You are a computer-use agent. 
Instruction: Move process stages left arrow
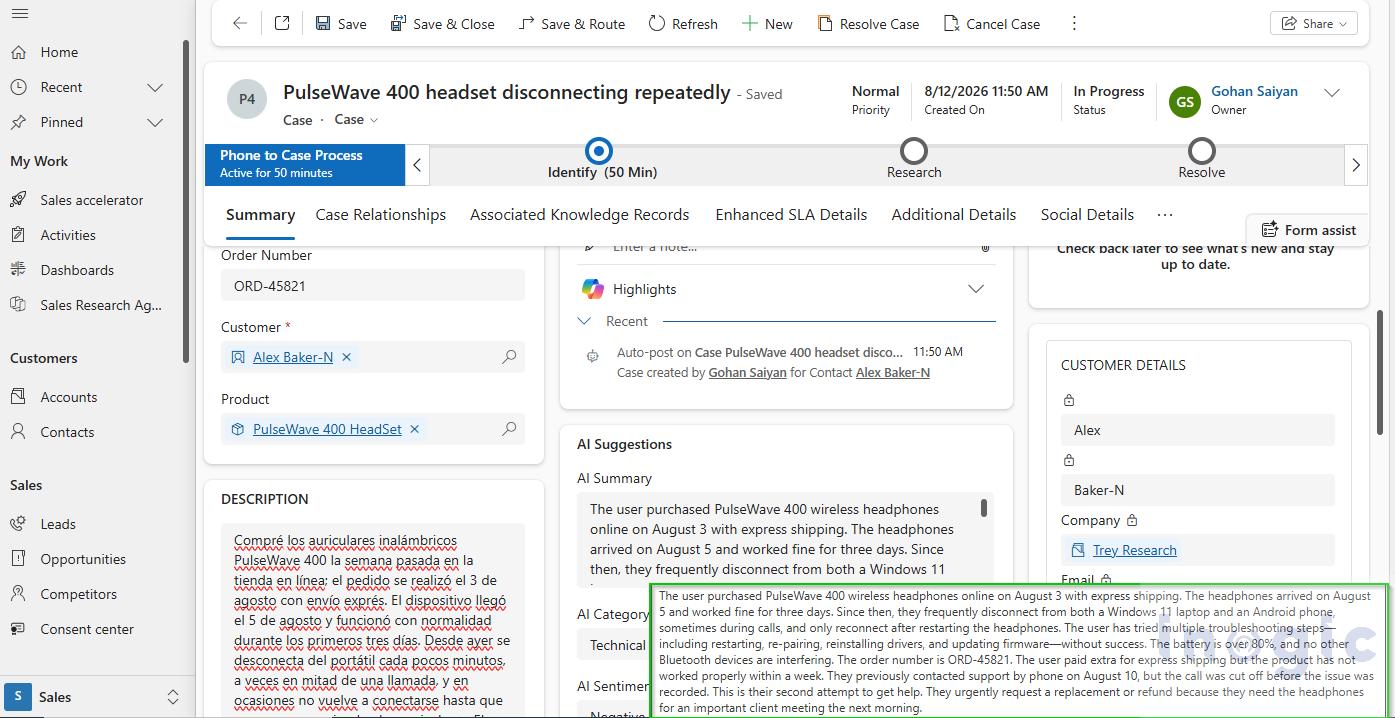pos(418,165)
